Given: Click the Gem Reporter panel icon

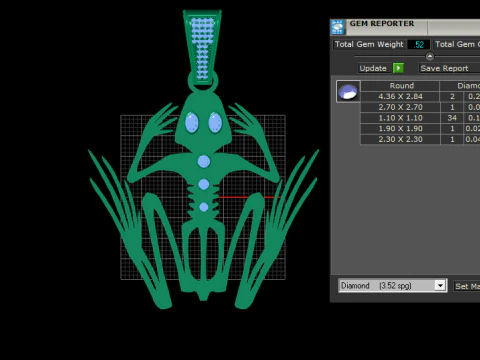Looking at the screenshot, I should coord(337,27).
